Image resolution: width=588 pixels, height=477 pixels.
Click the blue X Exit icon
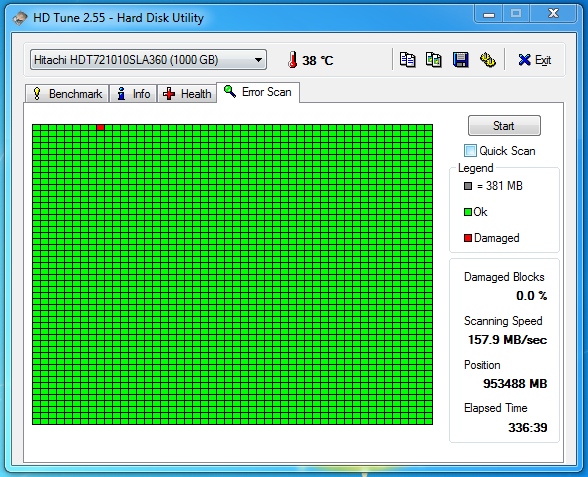click(524, 60)
